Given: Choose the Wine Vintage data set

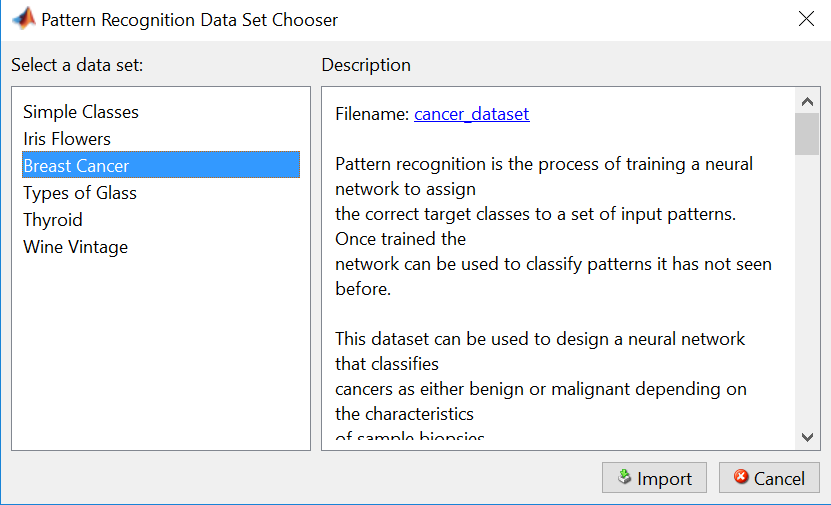Looking at the screenshot, I should [x=75, y=247].
